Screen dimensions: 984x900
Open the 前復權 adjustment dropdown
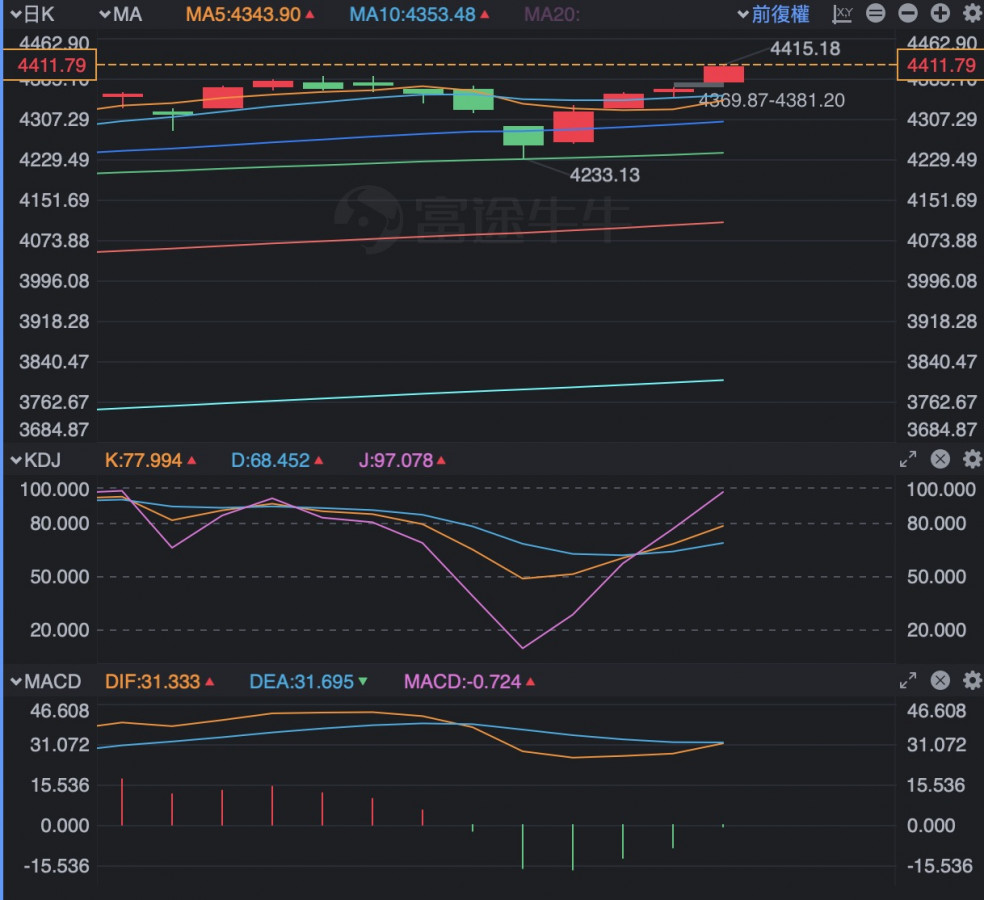pyautogui.click(x=773, y=14)
